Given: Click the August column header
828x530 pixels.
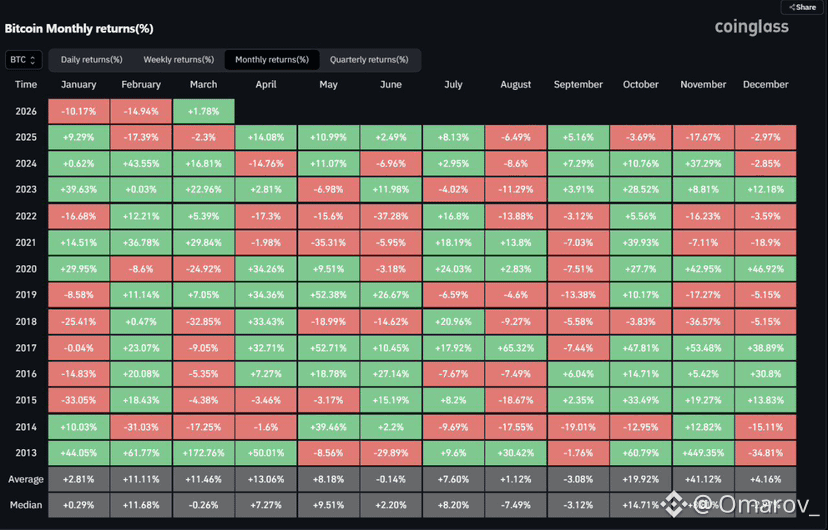Looking at the screenshot, I should click(x=516, y=84).
